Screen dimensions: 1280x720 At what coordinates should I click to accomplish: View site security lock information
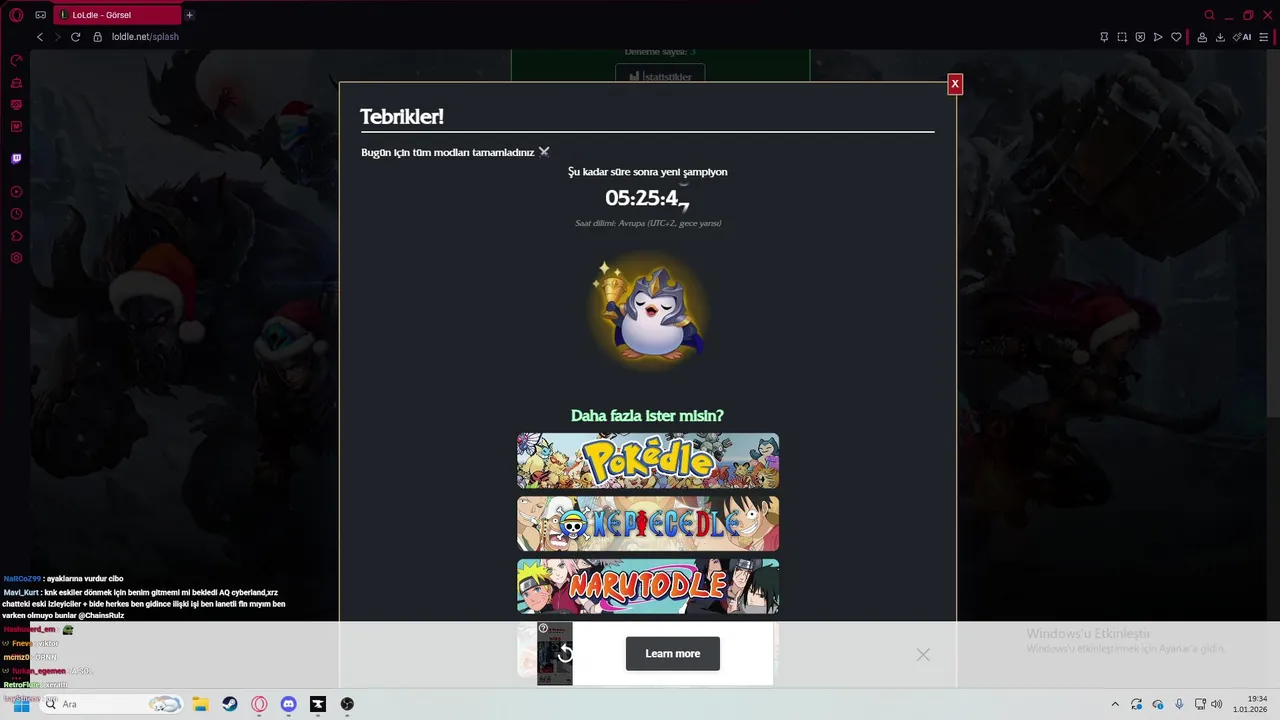click(97, 37)
